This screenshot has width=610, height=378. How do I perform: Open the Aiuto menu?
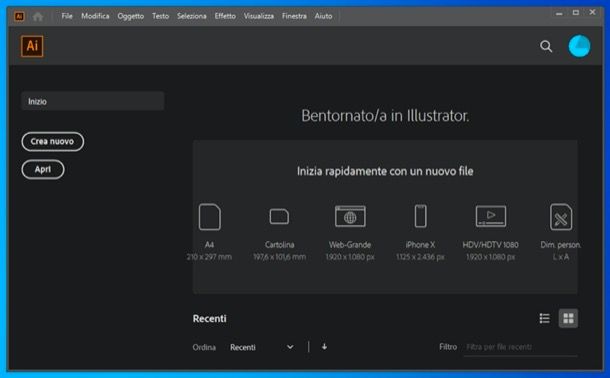pos(324,16)
